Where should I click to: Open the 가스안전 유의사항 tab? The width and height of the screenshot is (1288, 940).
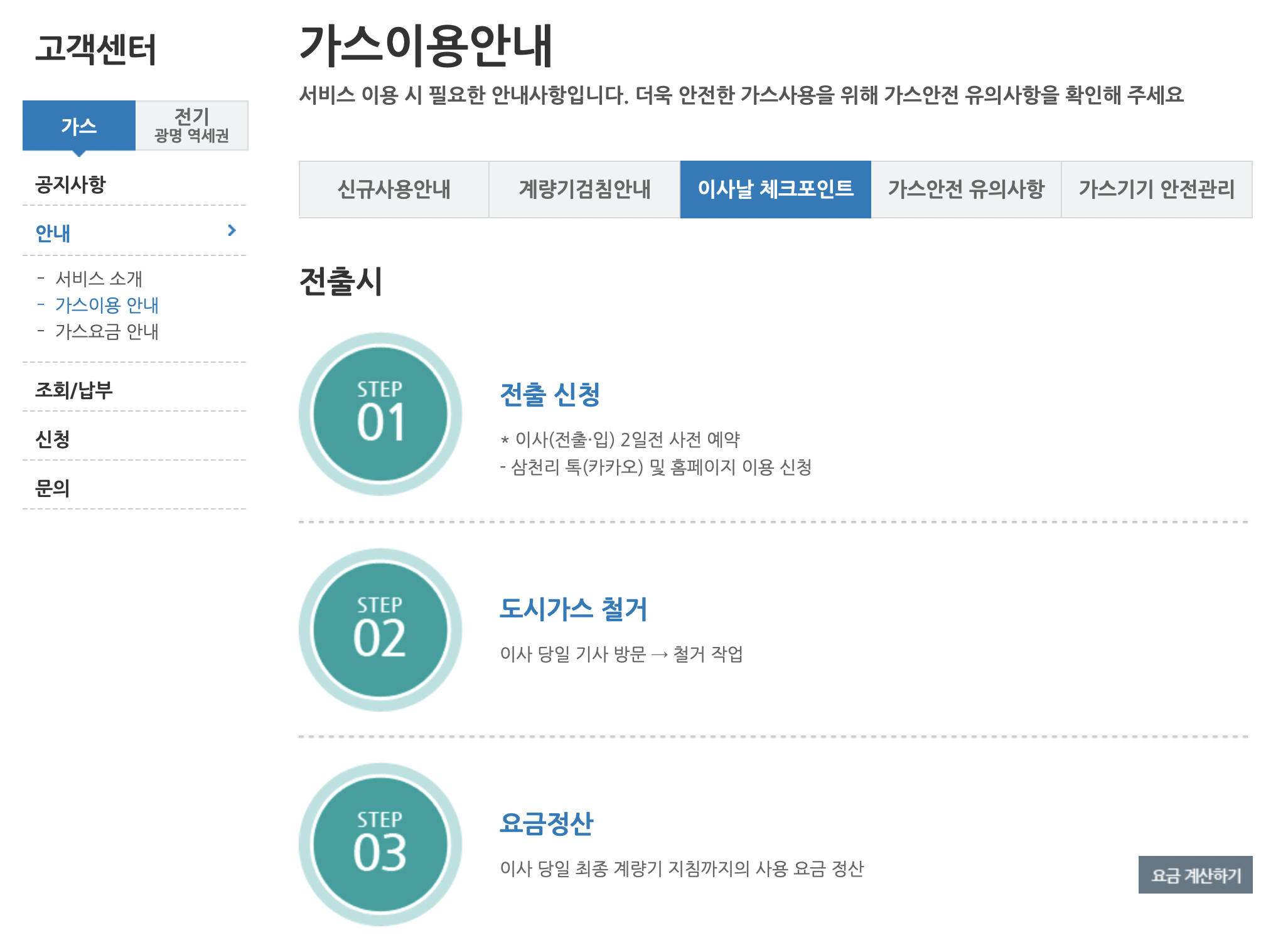click(966, 190)
